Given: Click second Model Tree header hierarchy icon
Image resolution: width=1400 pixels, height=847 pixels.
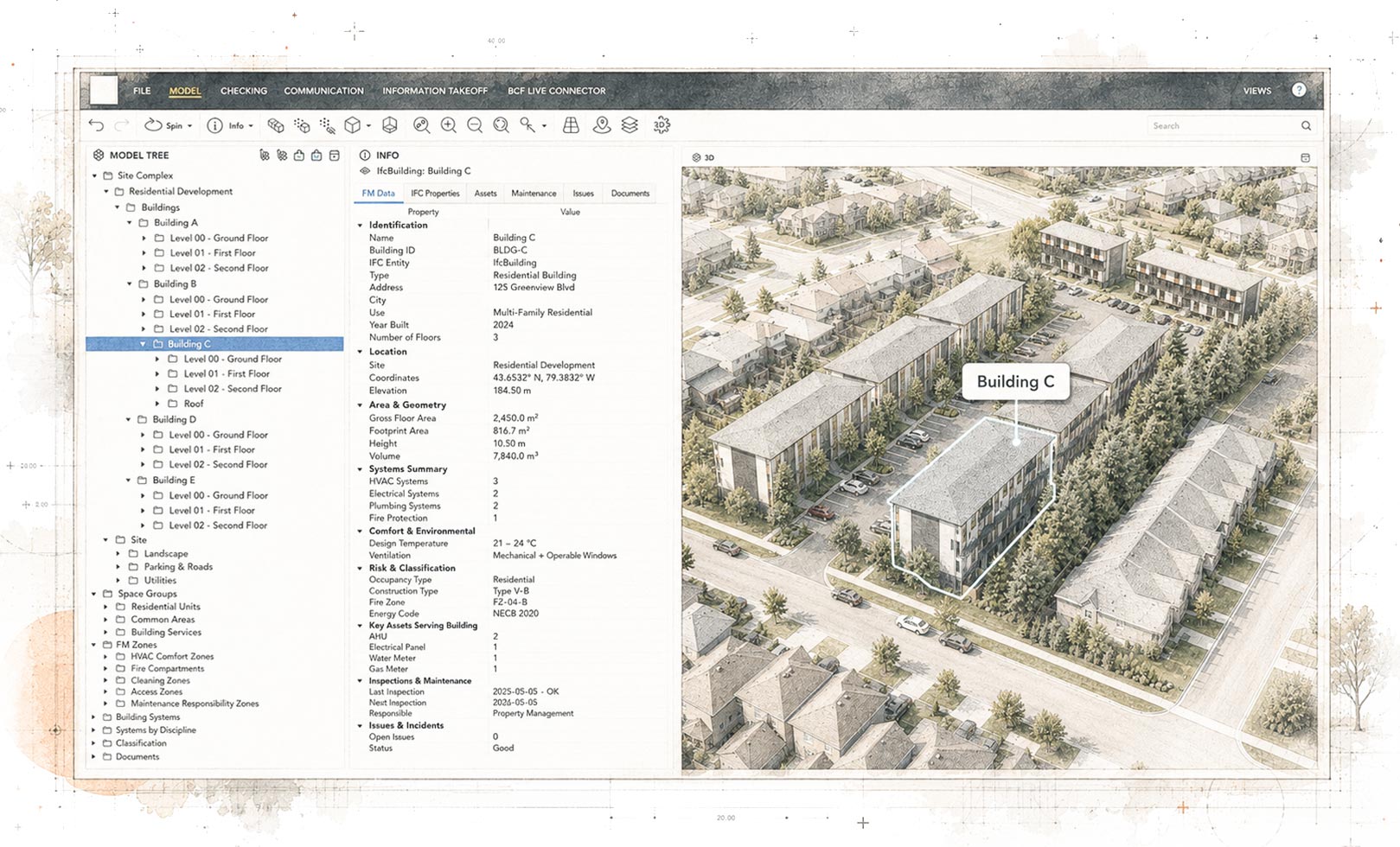Looking at the screenshot, I should [x=282, y=156].
